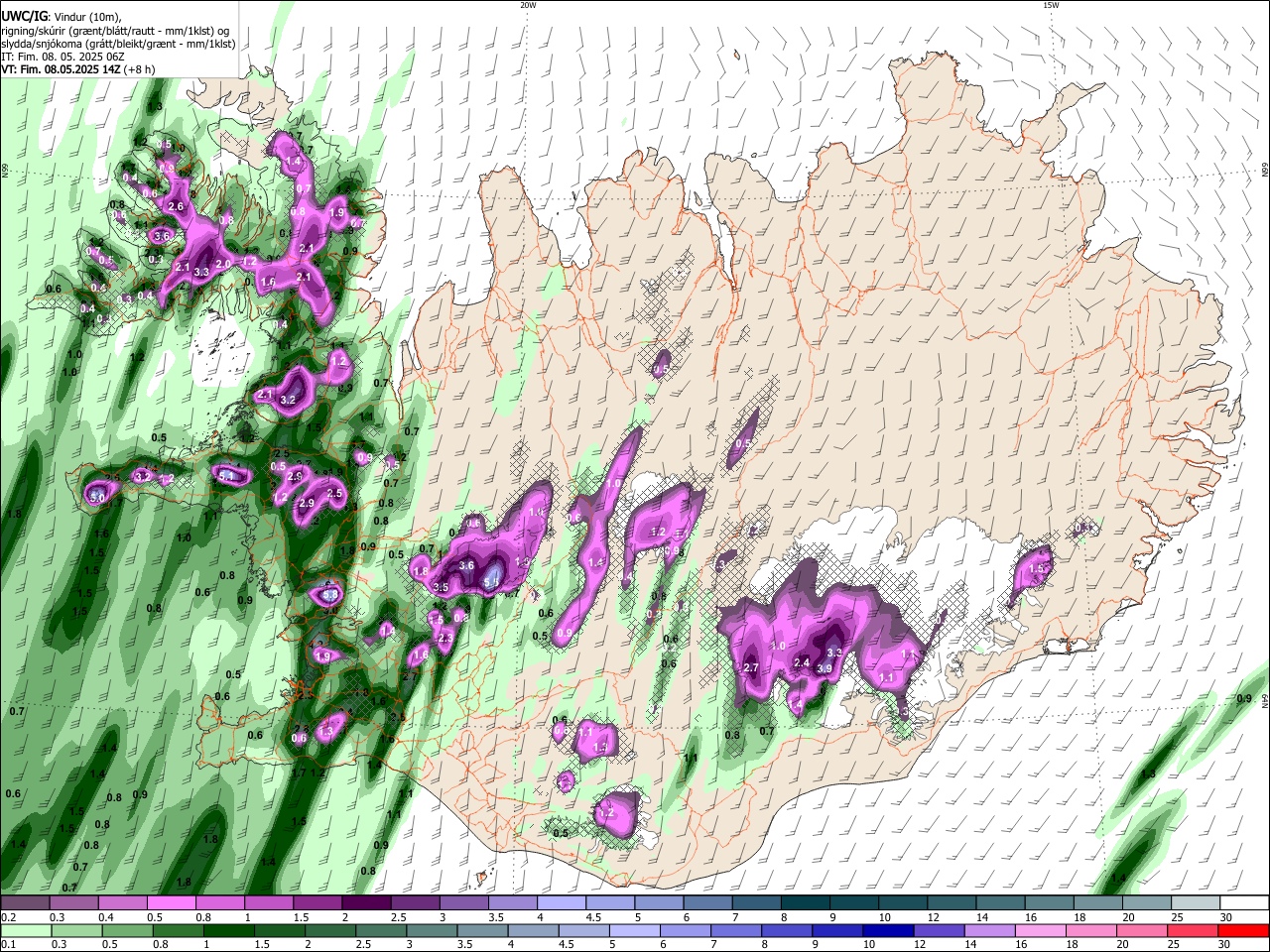1270x952 pixels.
Task: Pick the dark blue swatch between 10 and 12
Action: click(x=888, y=930)
